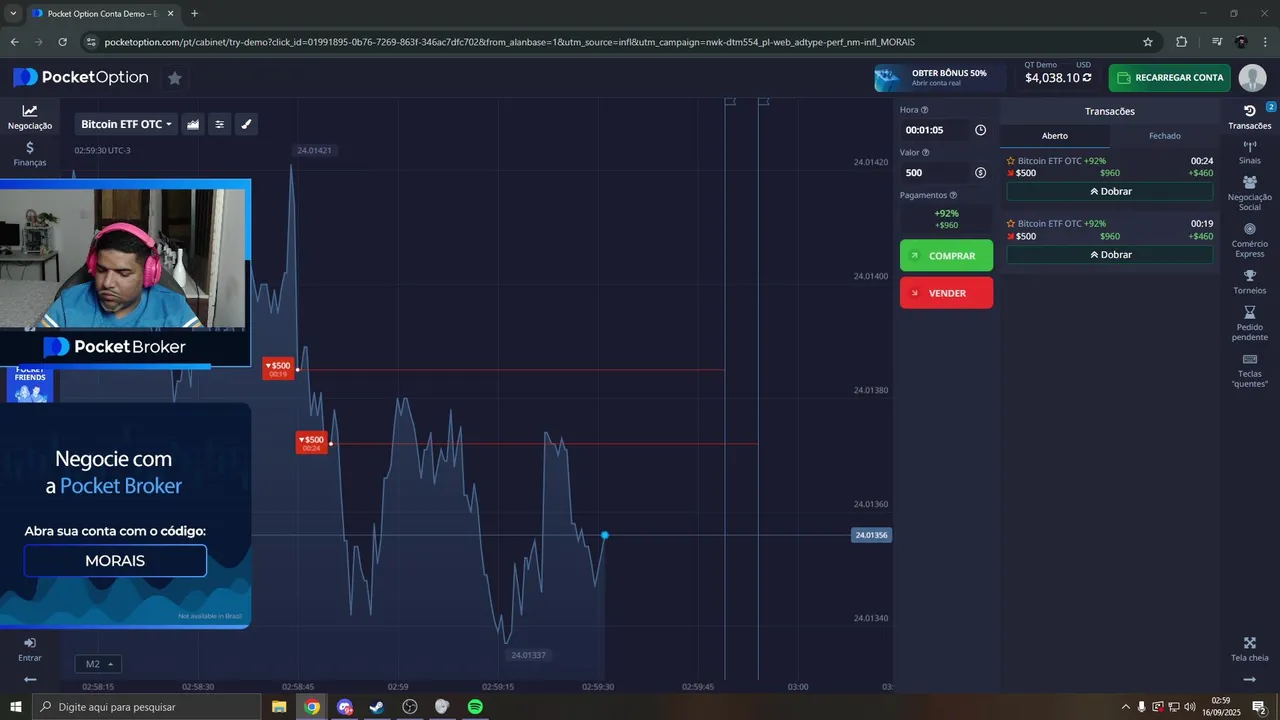Add asset to favorites star

pos(175,78)
